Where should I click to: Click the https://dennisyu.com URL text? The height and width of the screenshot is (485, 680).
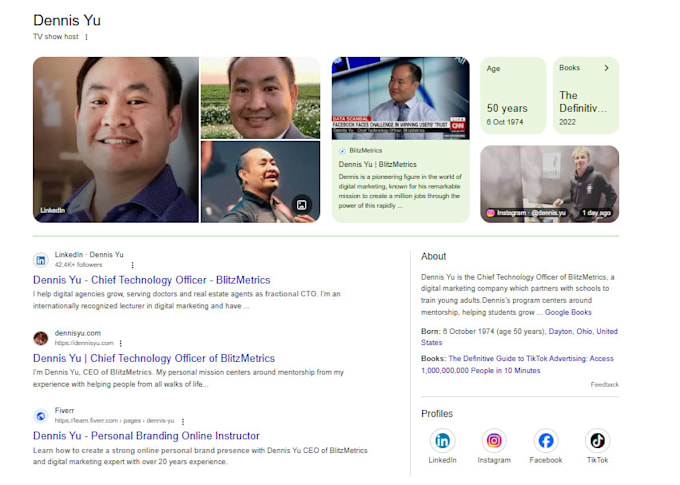pos(84,343)
